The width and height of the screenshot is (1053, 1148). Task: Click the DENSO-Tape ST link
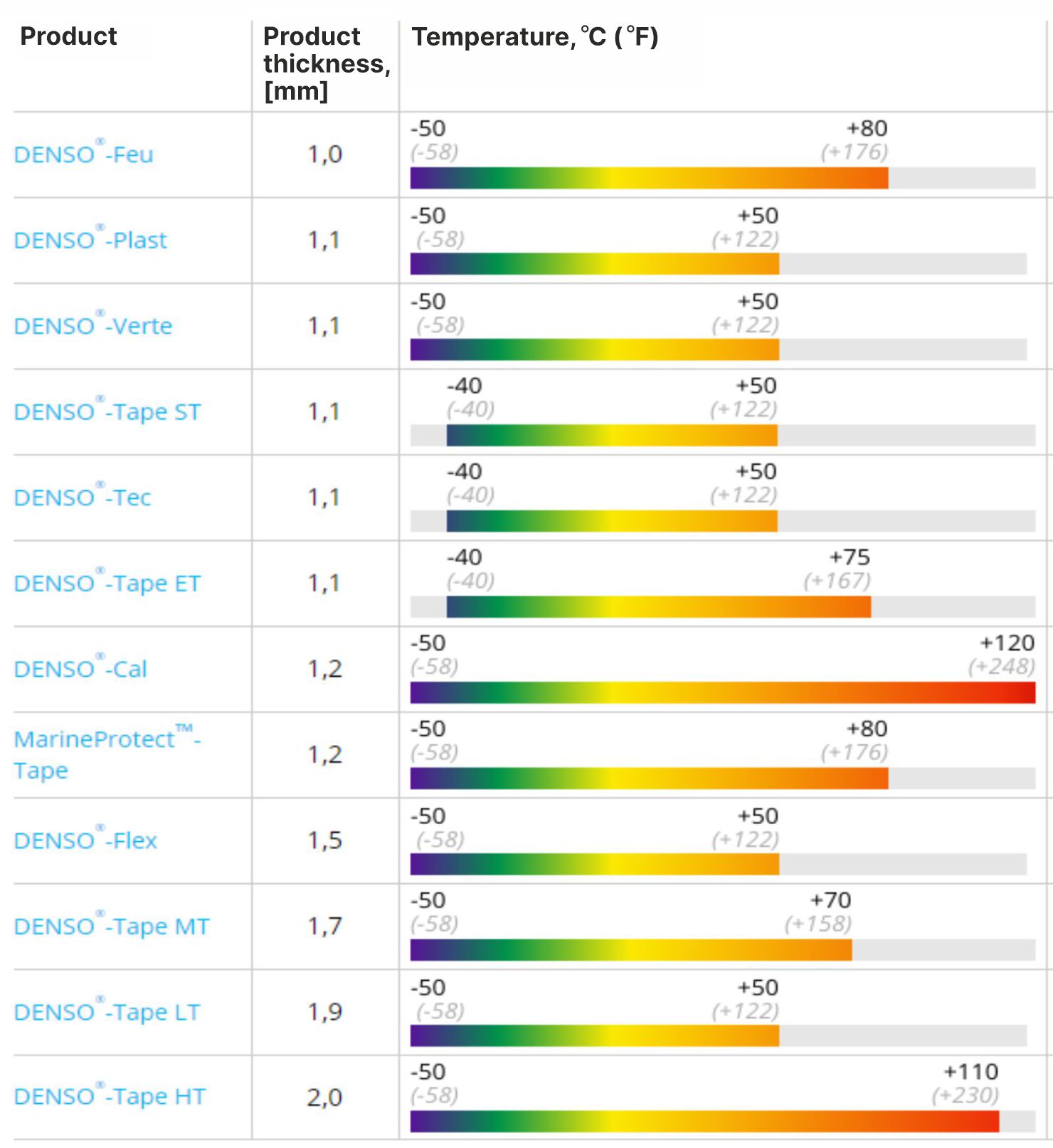point(107,412)
